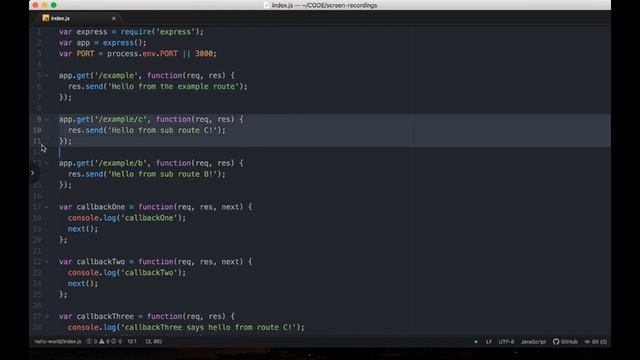Click the 3000 port number on line 3
640x360 pixels.
(204, 53)
